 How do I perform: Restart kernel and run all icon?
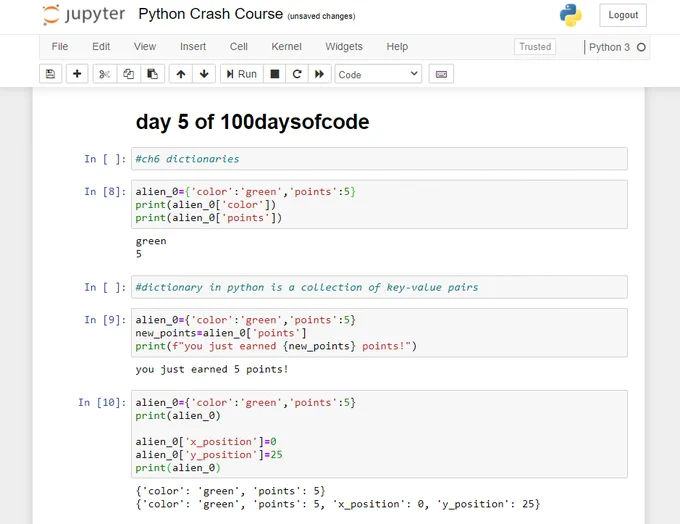click(320, 74)
